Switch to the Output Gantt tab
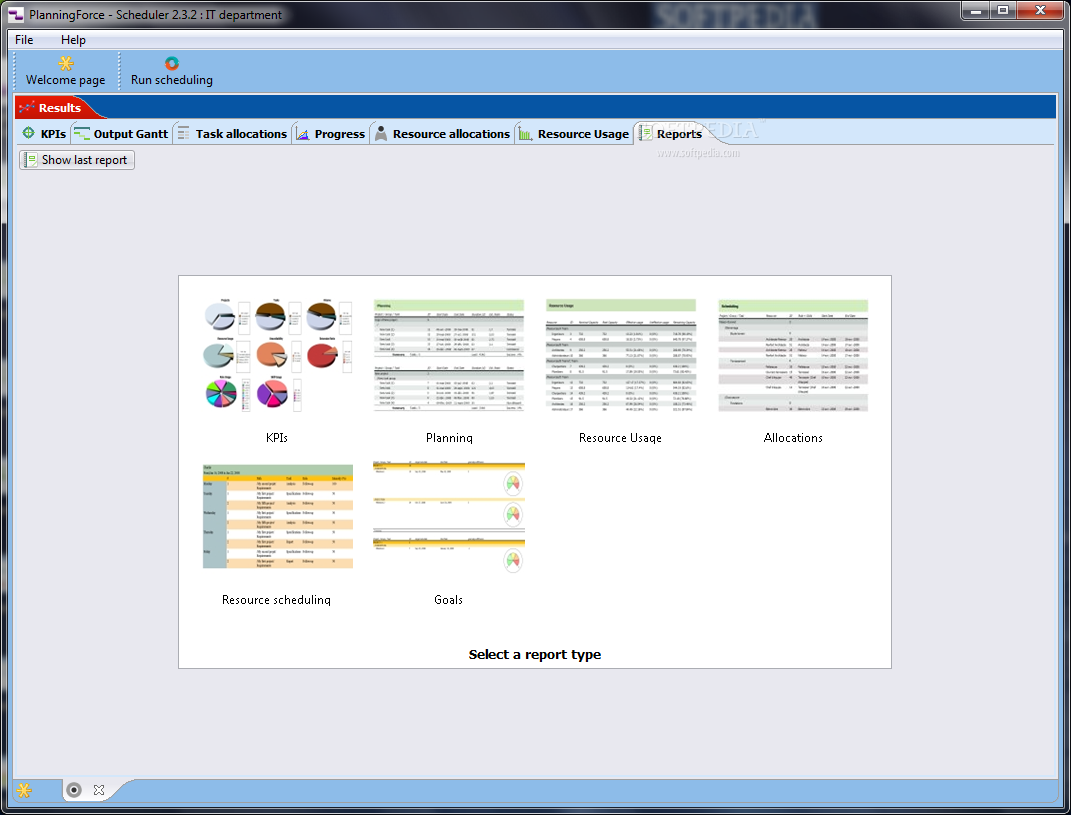Screen dimensions: 1071x815 pos(121,134)
